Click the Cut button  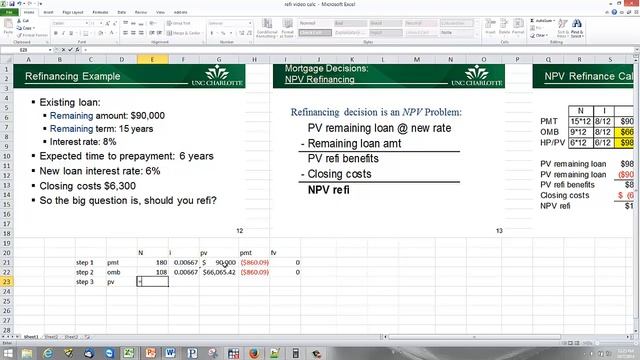23,21
